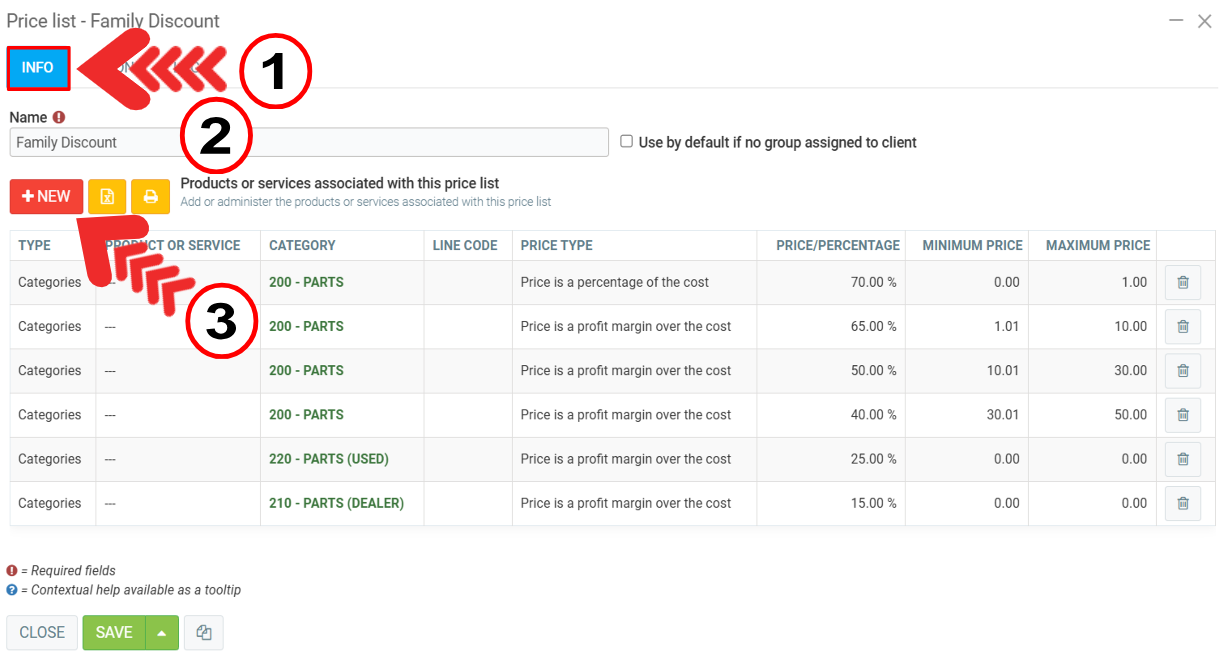Image resolution: width=1221 pixels, height=653 pixels.
Task: Export price list to Excel
Action: point(107,197)
